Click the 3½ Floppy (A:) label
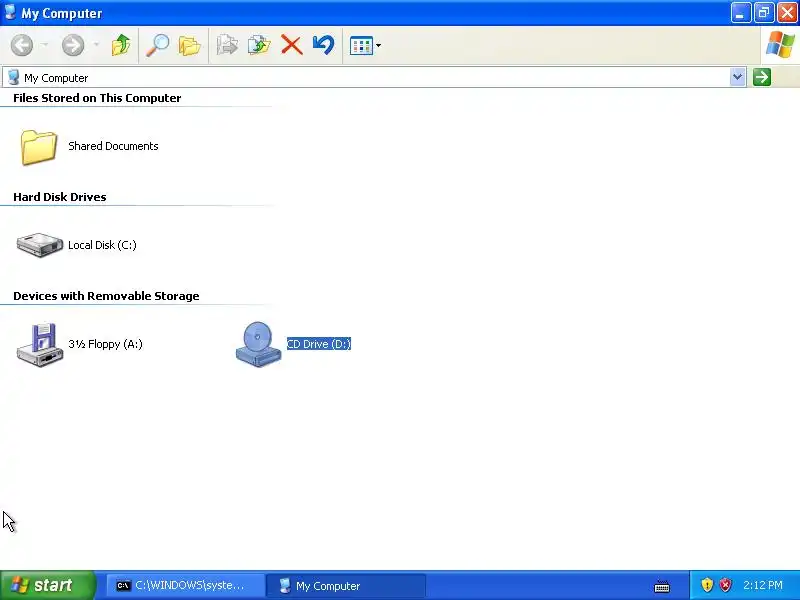The width and height of the screenshot is (800, 600). [105, 344]
